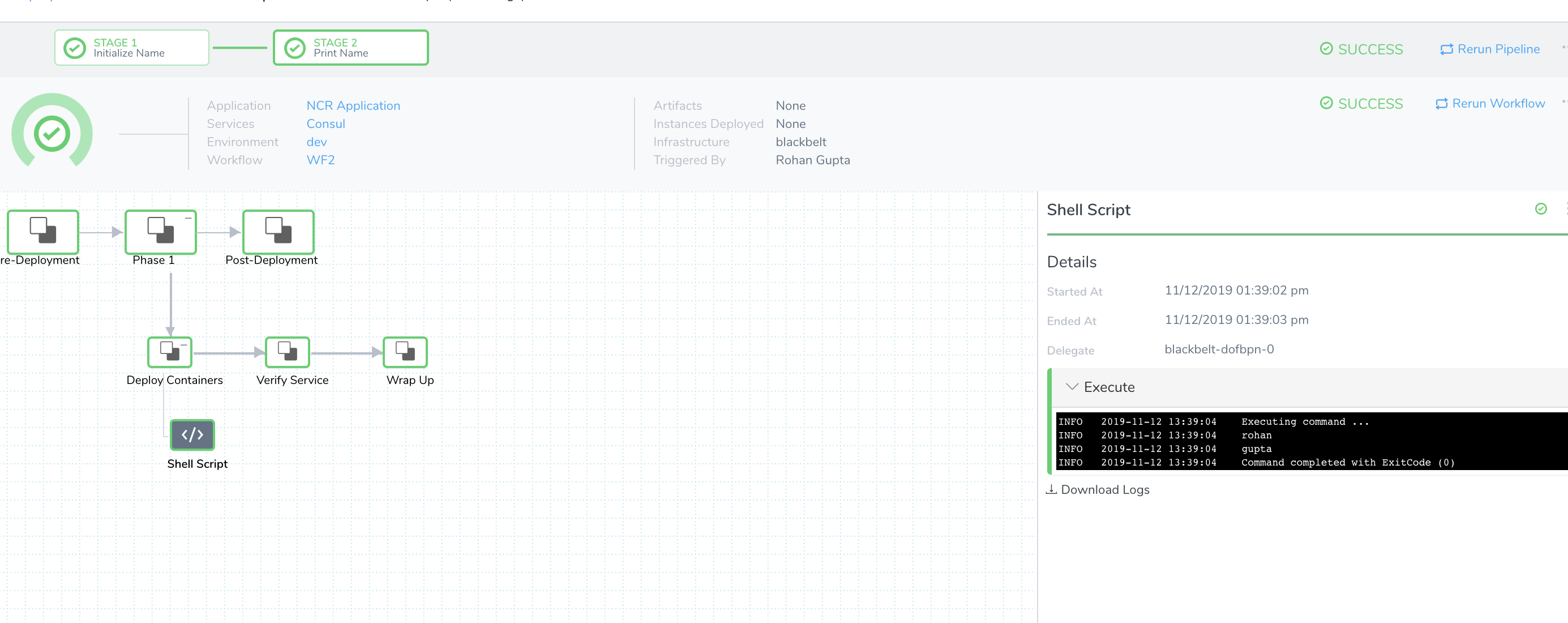
Task: Collapse the Execute log section chevron
Action: (x=1072, y=387)
